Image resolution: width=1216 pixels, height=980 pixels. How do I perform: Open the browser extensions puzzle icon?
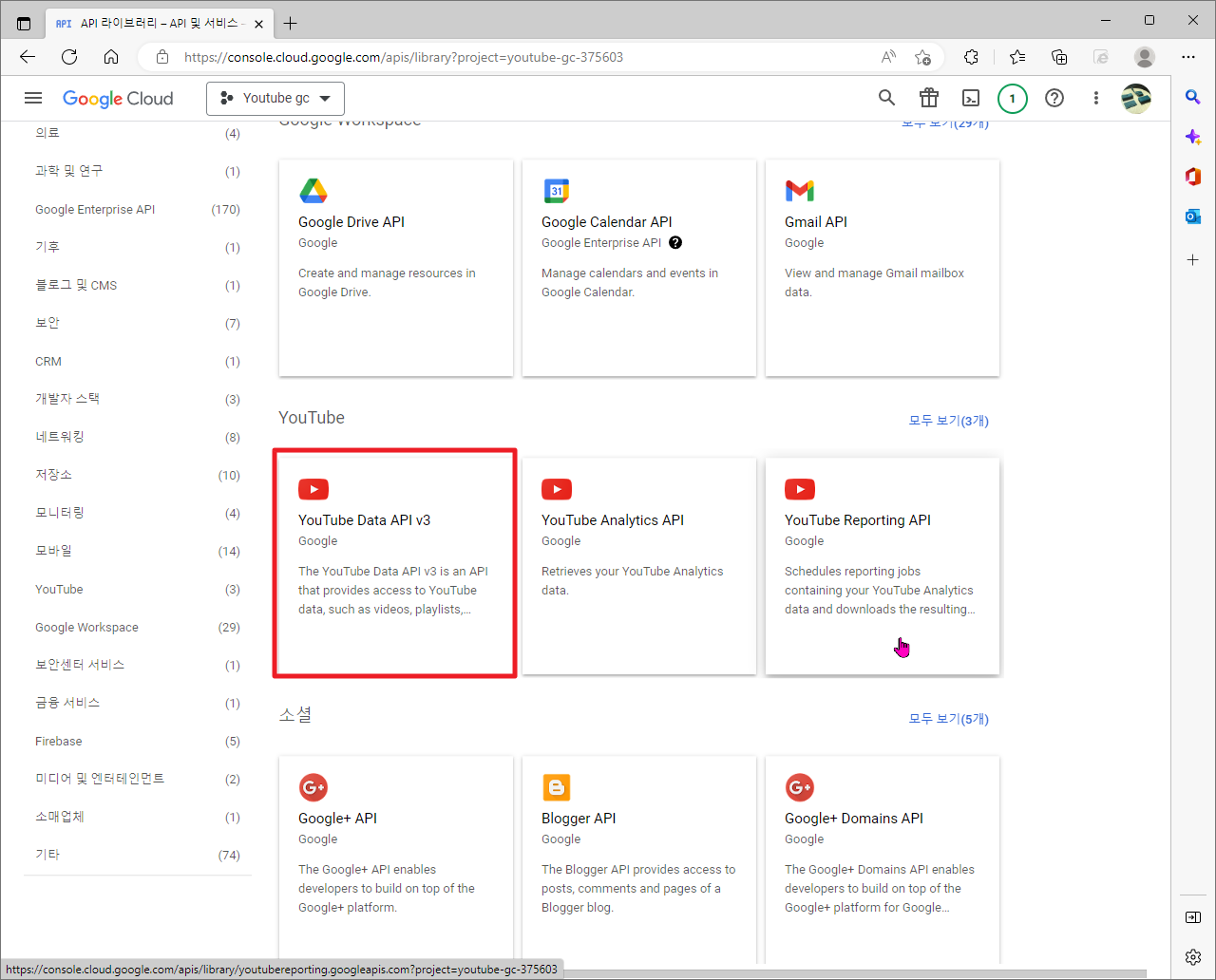tap(971, 57)
